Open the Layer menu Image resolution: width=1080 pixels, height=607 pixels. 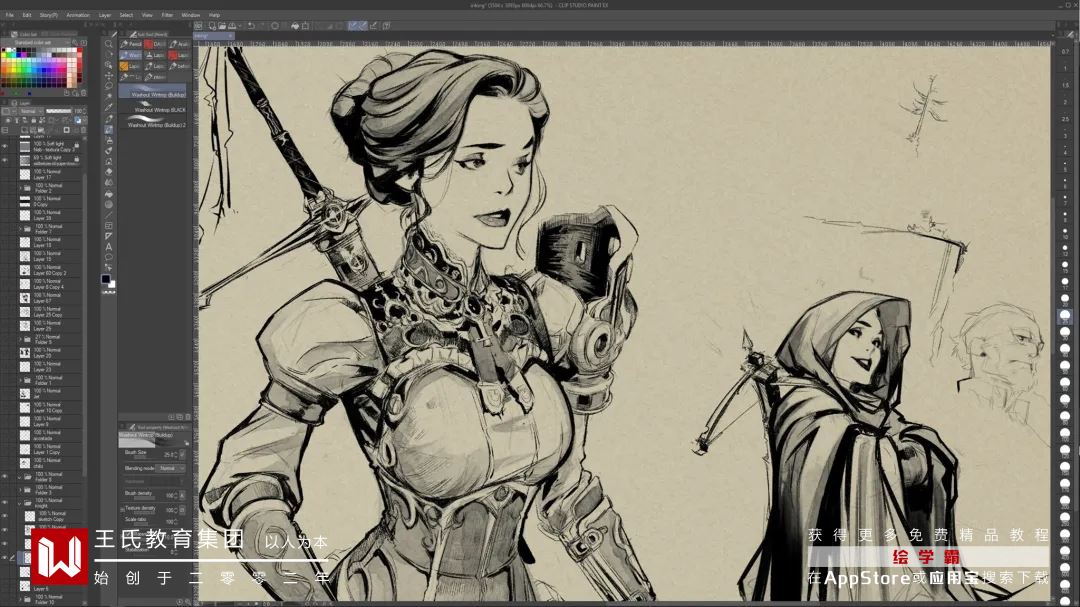tap(105, 14)
